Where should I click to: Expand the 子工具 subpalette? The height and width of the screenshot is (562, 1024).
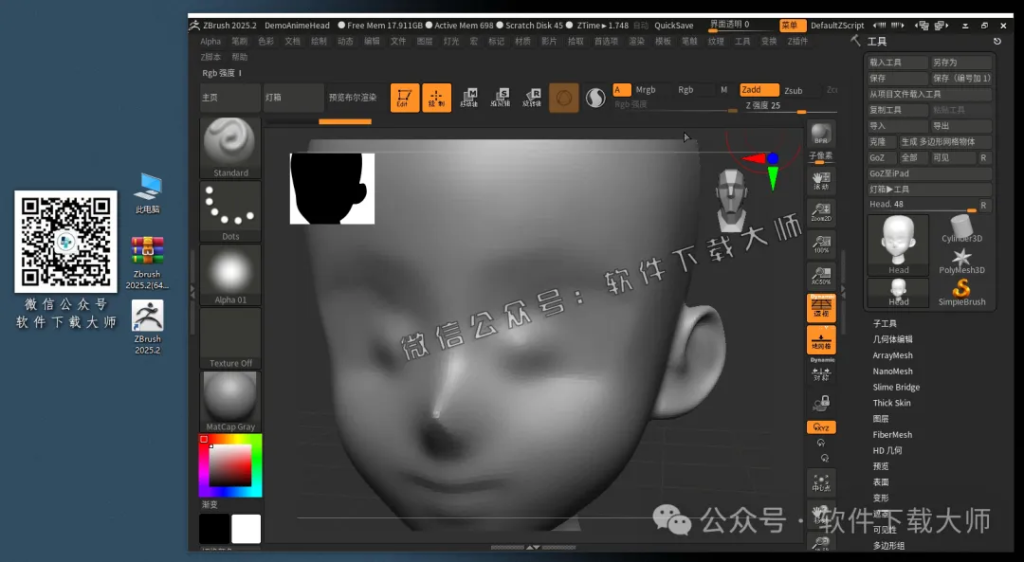[x=884, y=324]
